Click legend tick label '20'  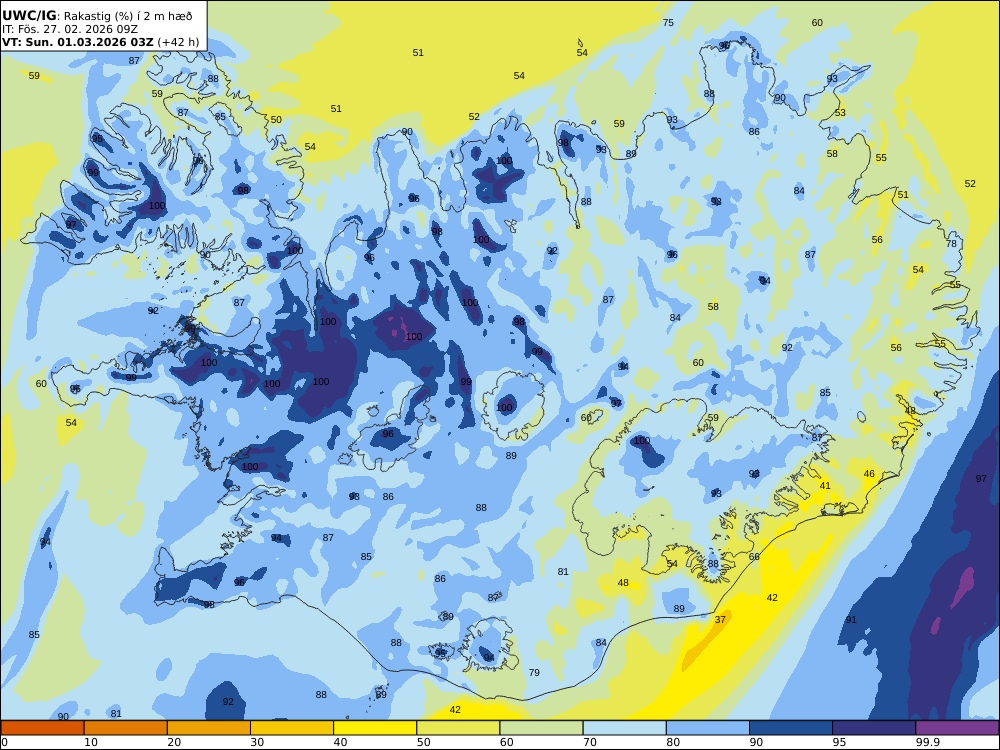pyautogui.click(x=174, y=742)
